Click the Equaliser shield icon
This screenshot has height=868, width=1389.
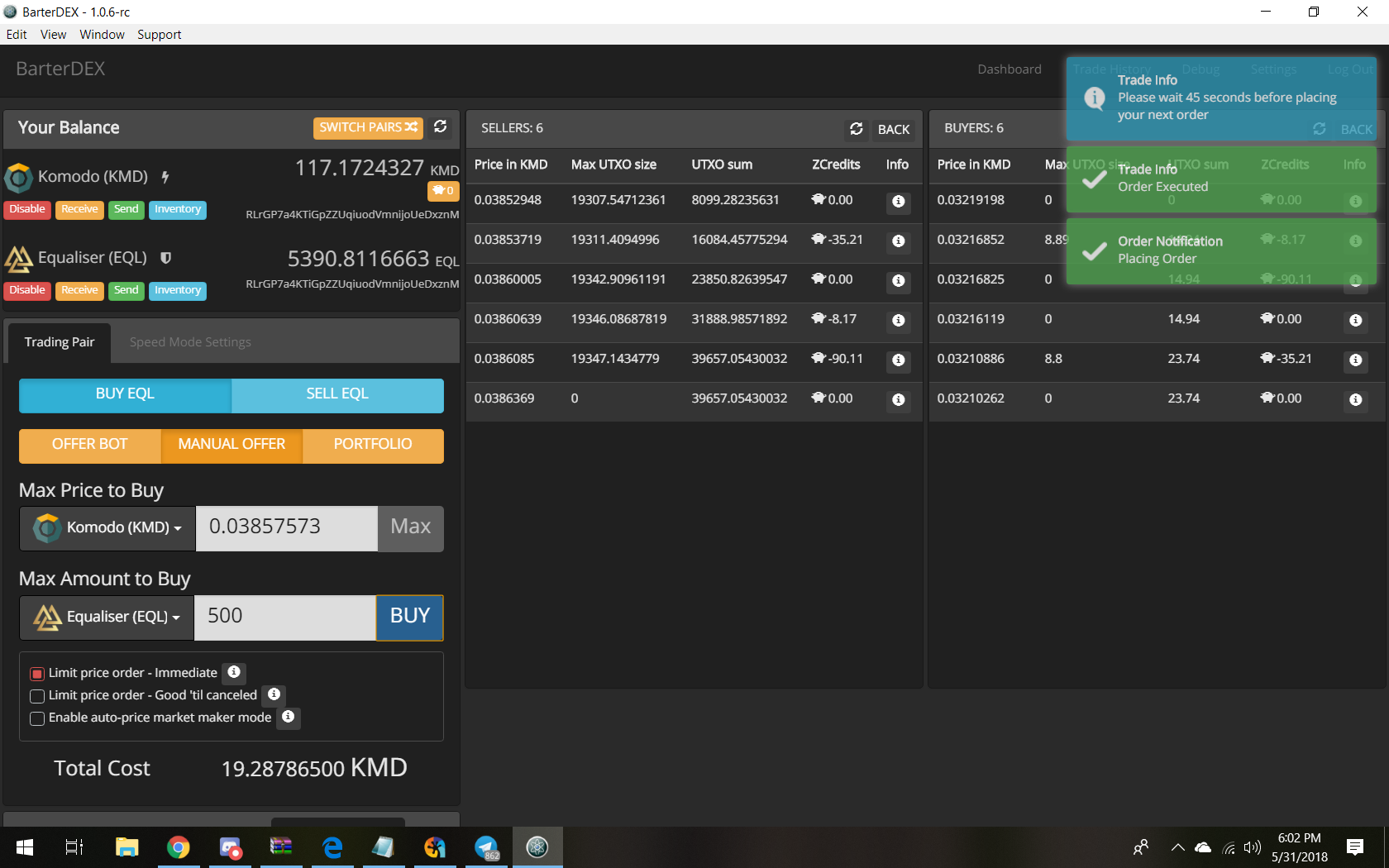[165, 258]
